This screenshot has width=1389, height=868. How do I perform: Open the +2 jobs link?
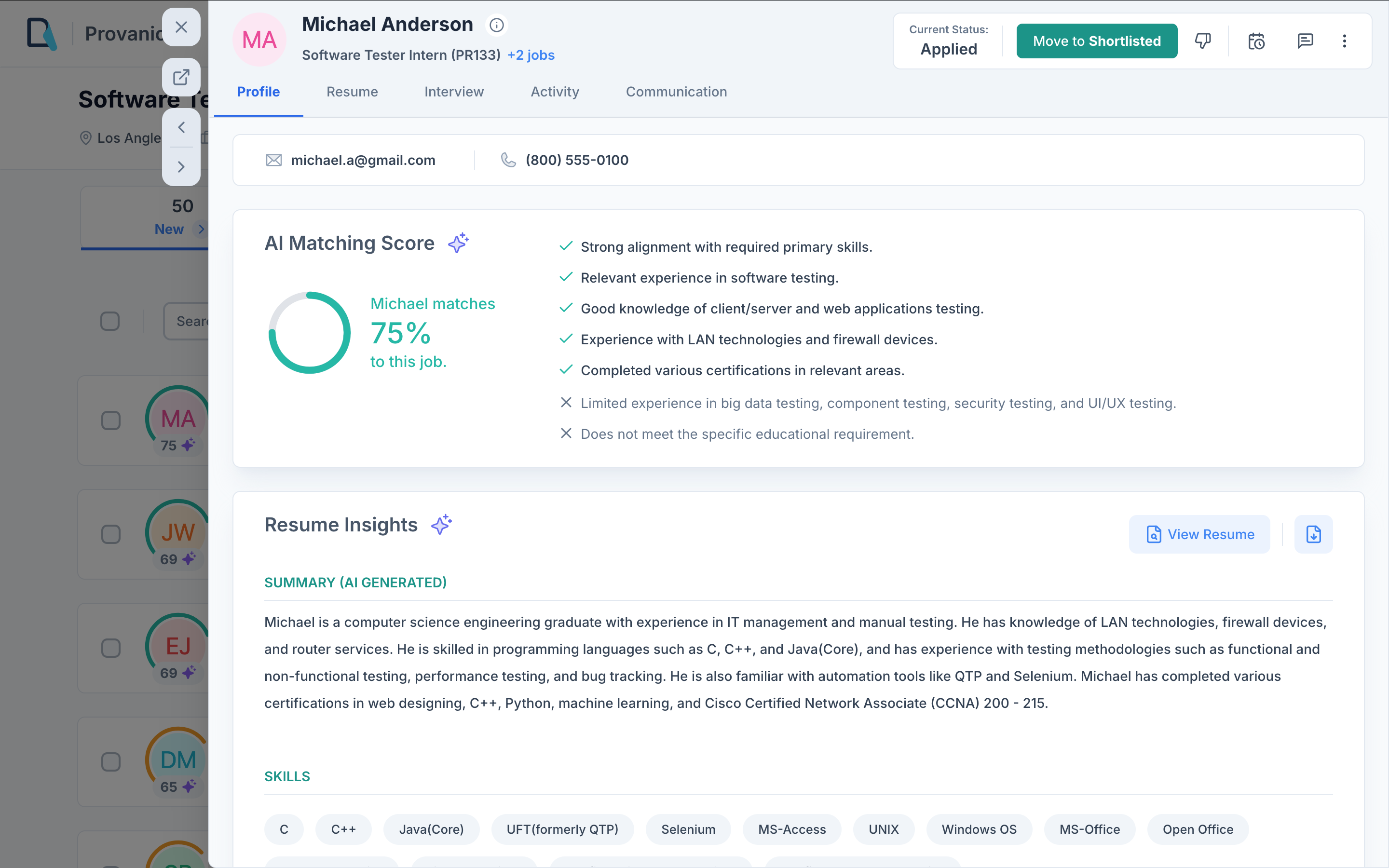[531, 55]
